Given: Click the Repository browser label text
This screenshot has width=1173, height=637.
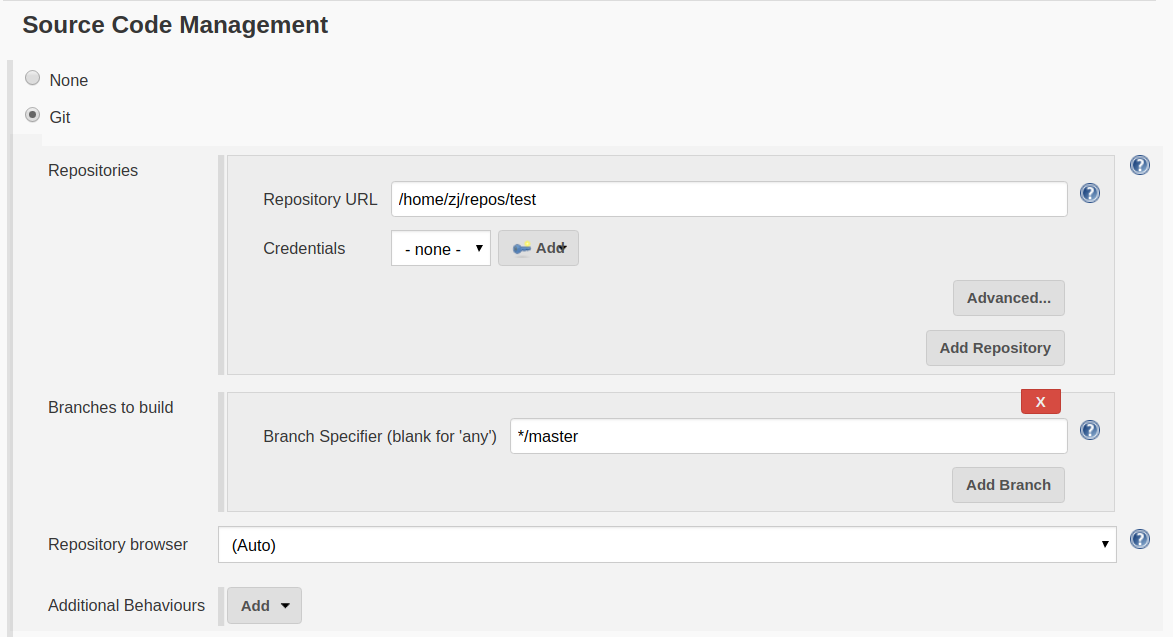Looking at the screenshot, I should coord(118,544).
